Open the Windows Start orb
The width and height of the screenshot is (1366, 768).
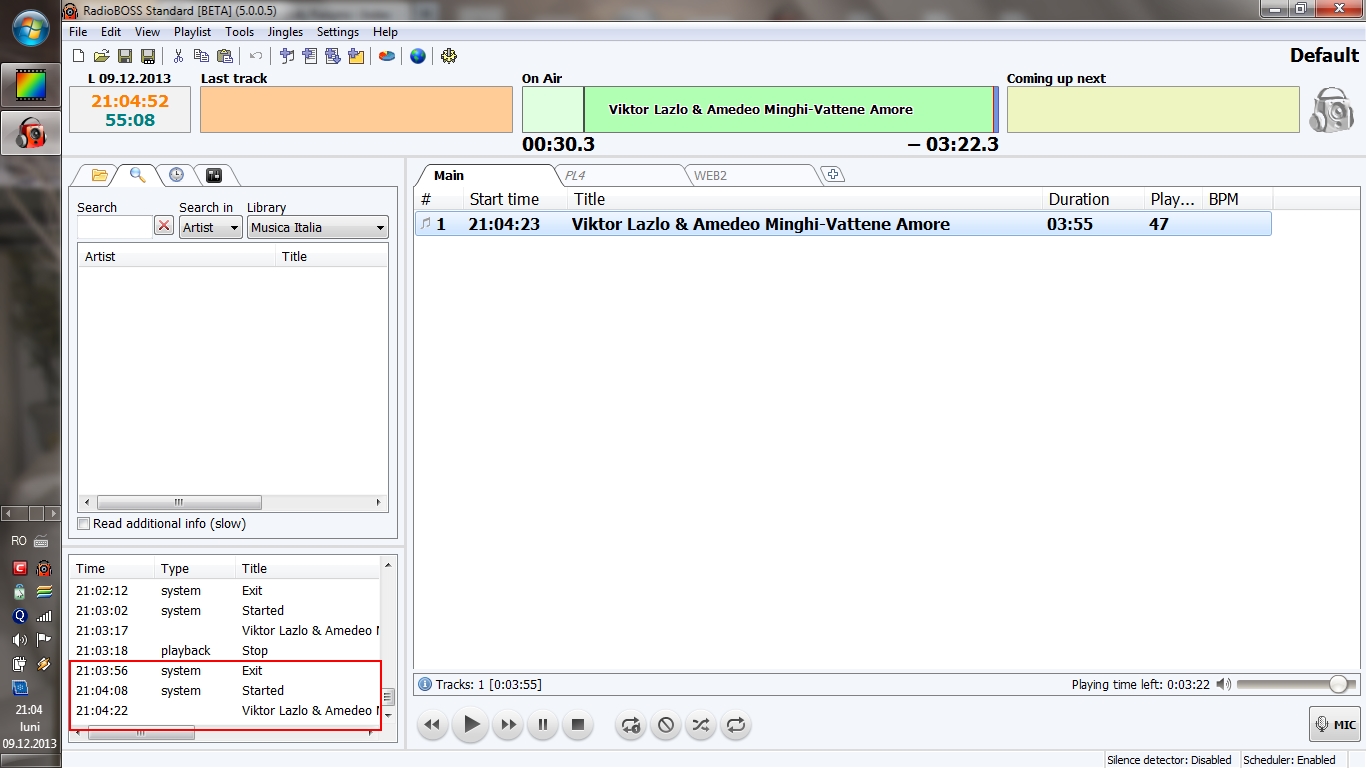click(x=30, y=27)
